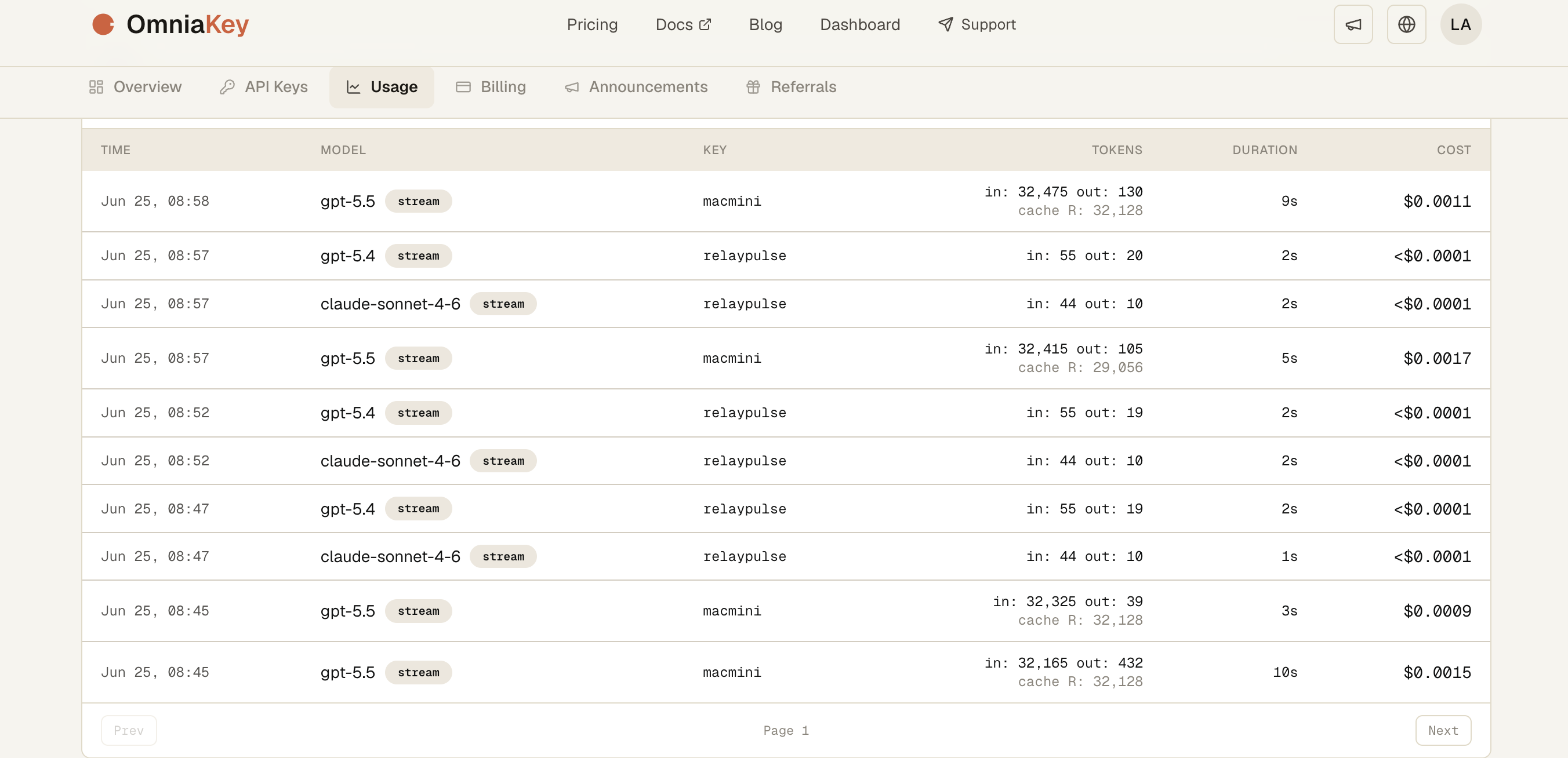Click 'in: 55 out: 20' token count

(1084, 256)
